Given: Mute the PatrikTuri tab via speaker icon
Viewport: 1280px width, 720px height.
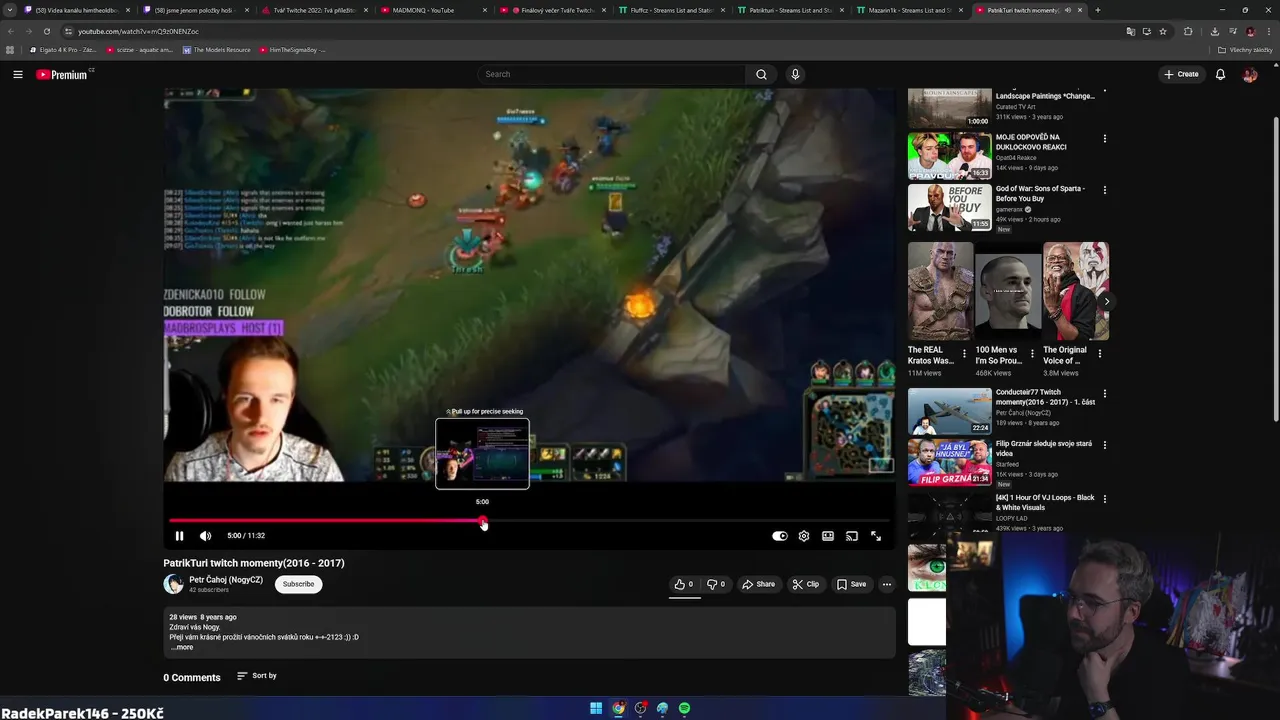Looking at the screenshot, I should [x=1067, y=10].
